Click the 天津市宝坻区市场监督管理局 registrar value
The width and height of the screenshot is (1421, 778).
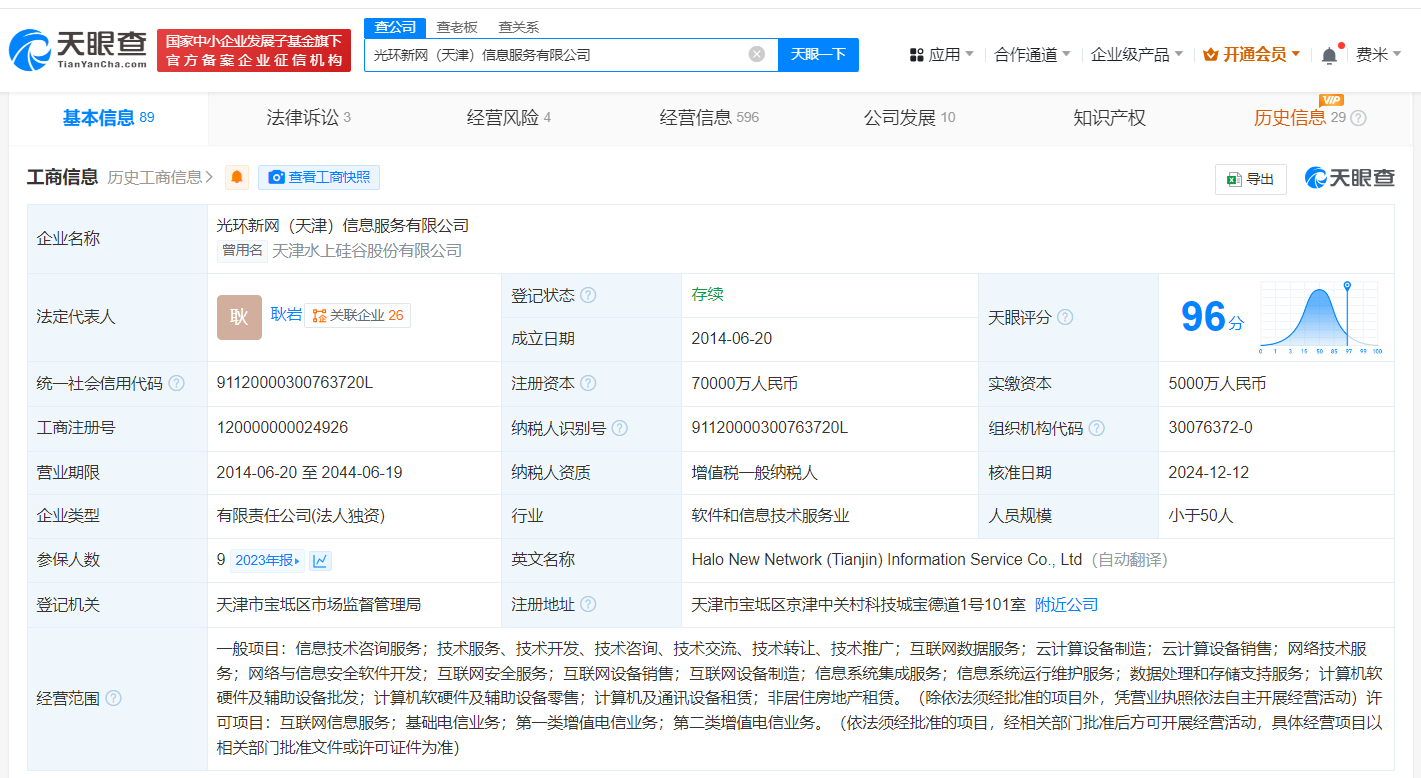coord(319,604)
